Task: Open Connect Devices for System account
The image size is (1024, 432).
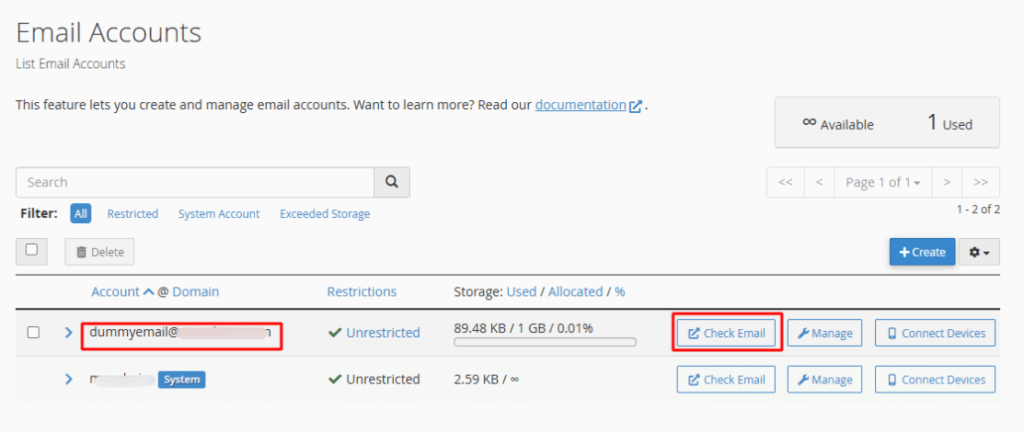Action: [936, 380]
